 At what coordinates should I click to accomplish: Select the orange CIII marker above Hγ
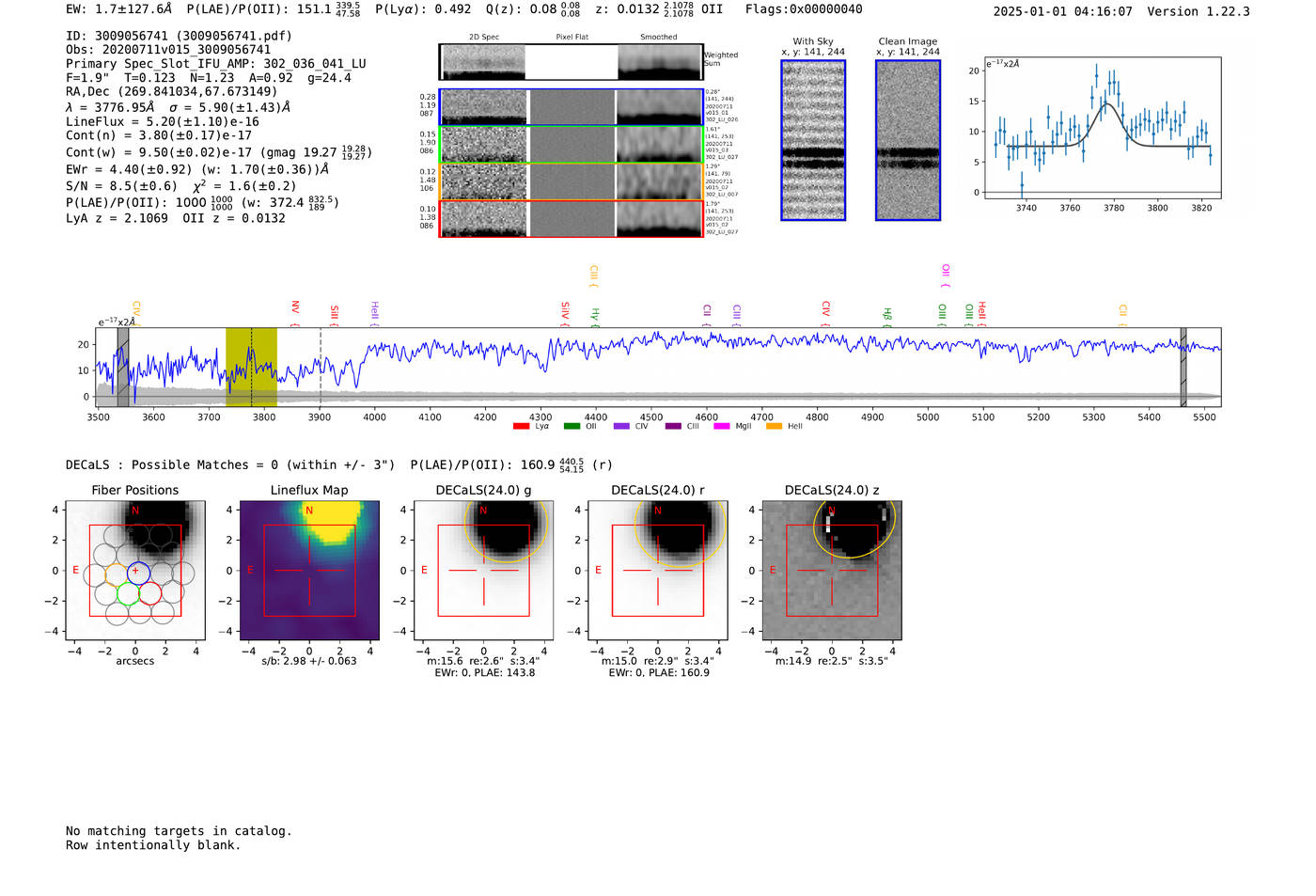click(593, 276)
